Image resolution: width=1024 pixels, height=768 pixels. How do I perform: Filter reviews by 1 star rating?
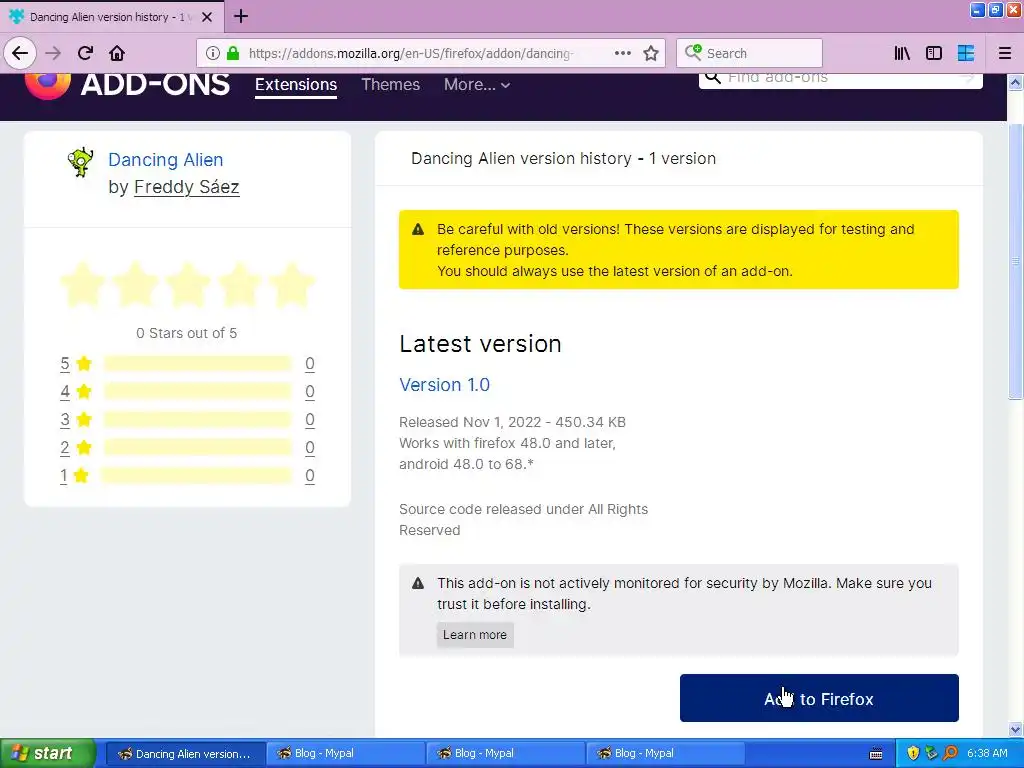point(74,475)
